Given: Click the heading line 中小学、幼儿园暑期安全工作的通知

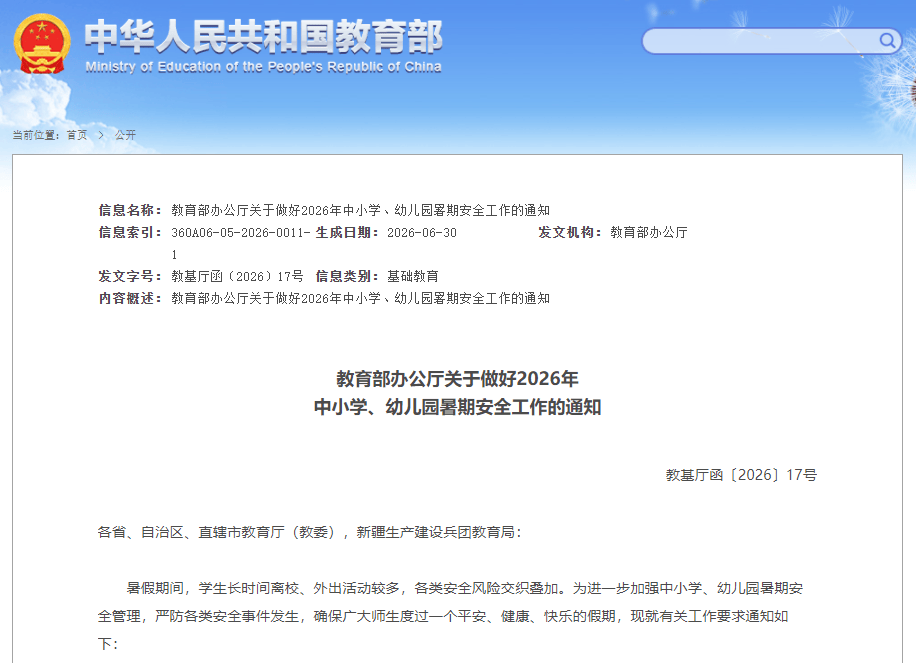Looking at the screenshot, I should [x=457, y=407].
